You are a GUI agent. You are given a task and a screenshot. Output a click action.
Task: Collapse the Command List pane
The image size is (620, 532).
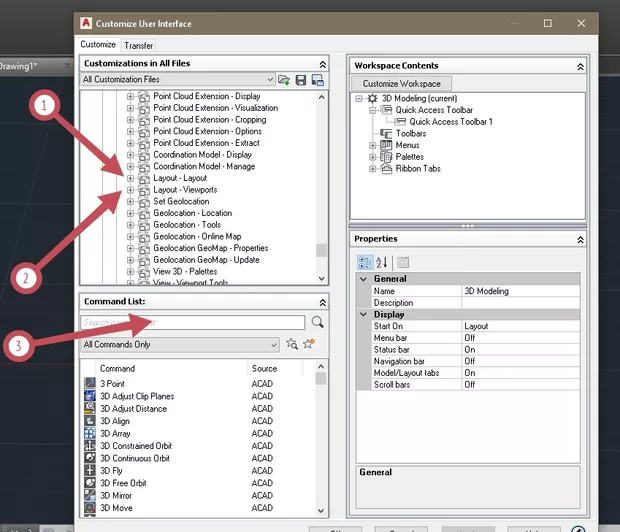(323, 302)
